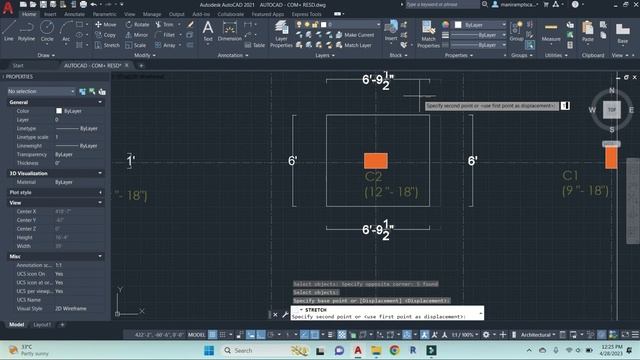Select the Line tool
The image size is (640, 360).
point(9,31)
